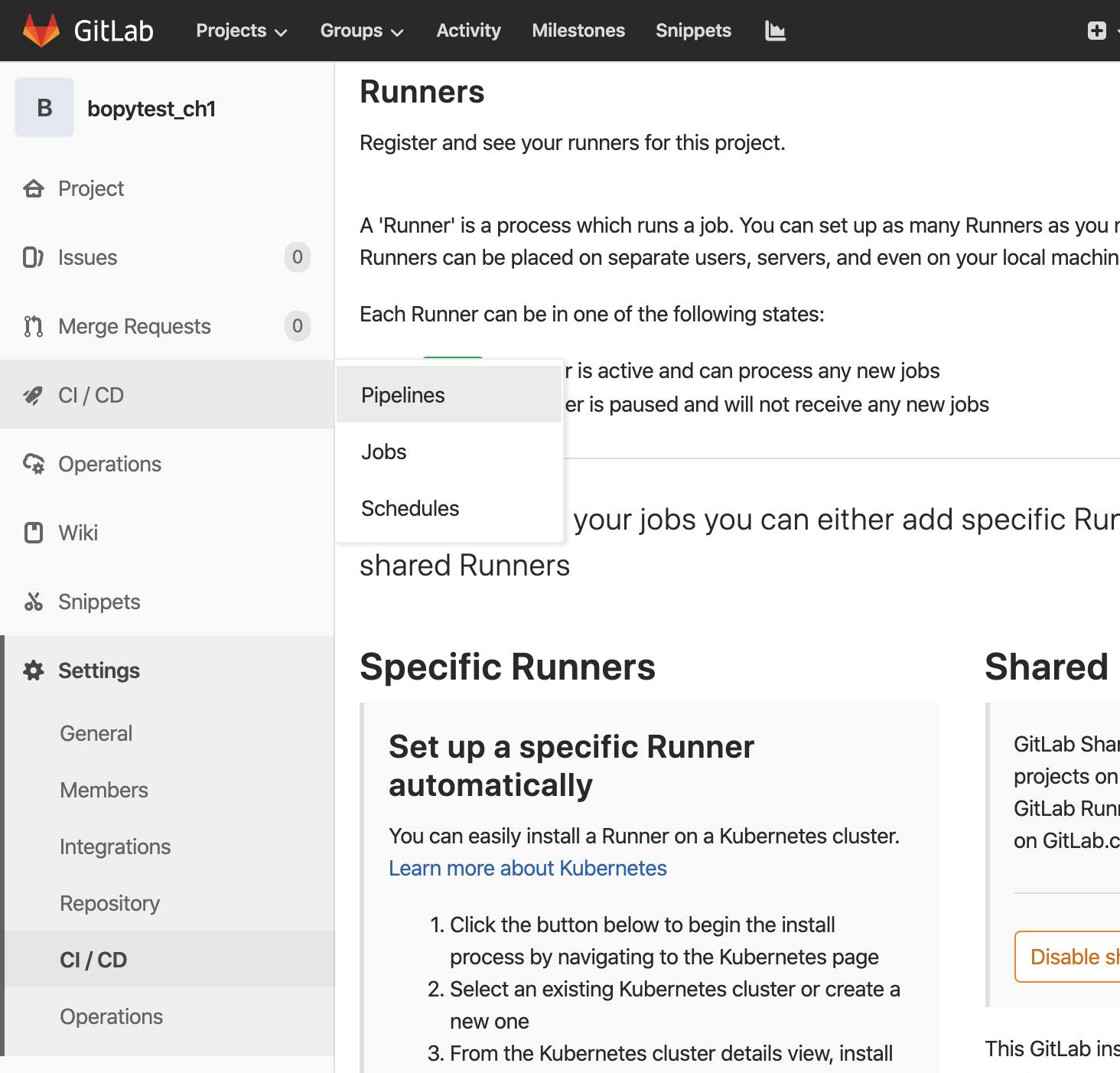Expand the Projects dropdown in navbar

241,31
